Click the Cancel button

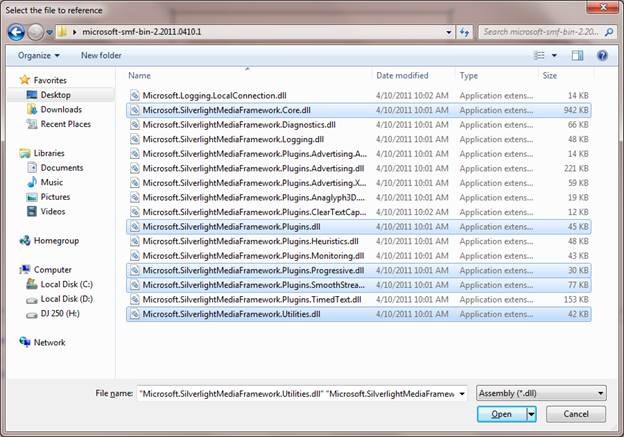tap(576, 414)
